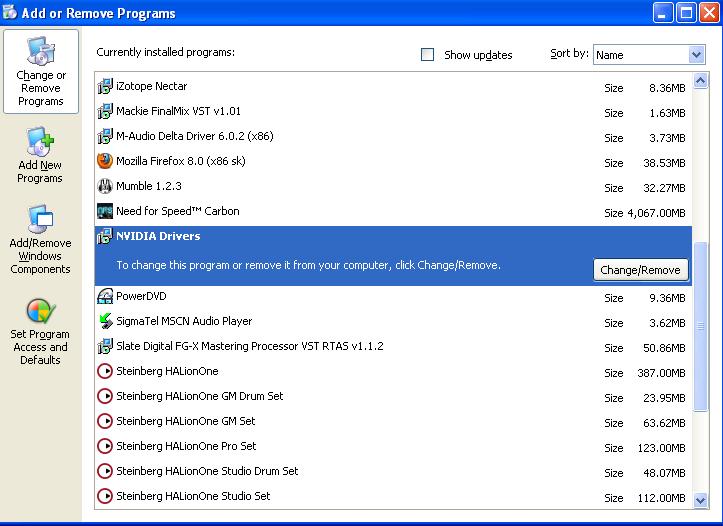Select SigmaTel MSCN Audio Player entry
Screen dimensions: 723x526
tap(393, 321)
